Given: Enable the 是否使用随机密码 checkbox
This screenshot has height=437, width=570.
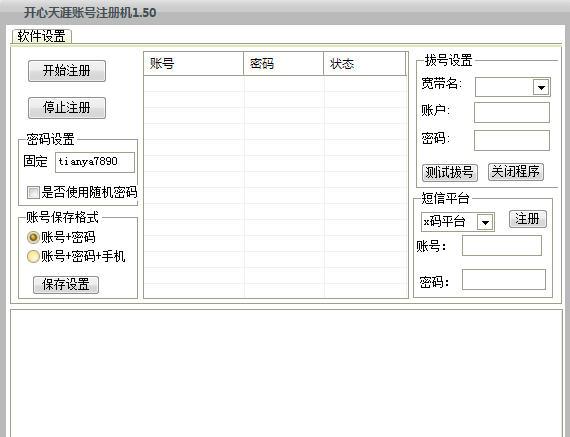Looking at the screenshot, I should tap(33, 192).
